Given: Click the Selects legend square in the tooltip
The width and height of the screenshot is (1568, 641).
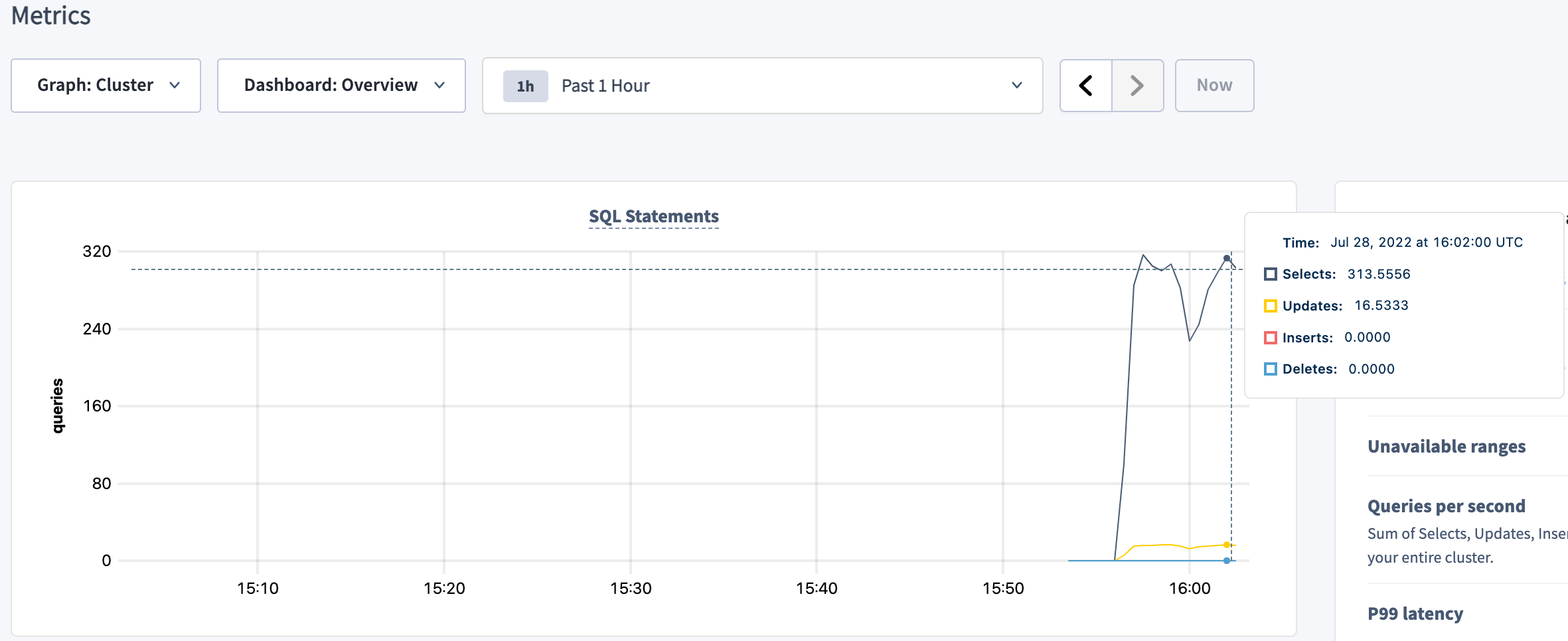Looking at the screenshot, I should tap(1271, 273).
